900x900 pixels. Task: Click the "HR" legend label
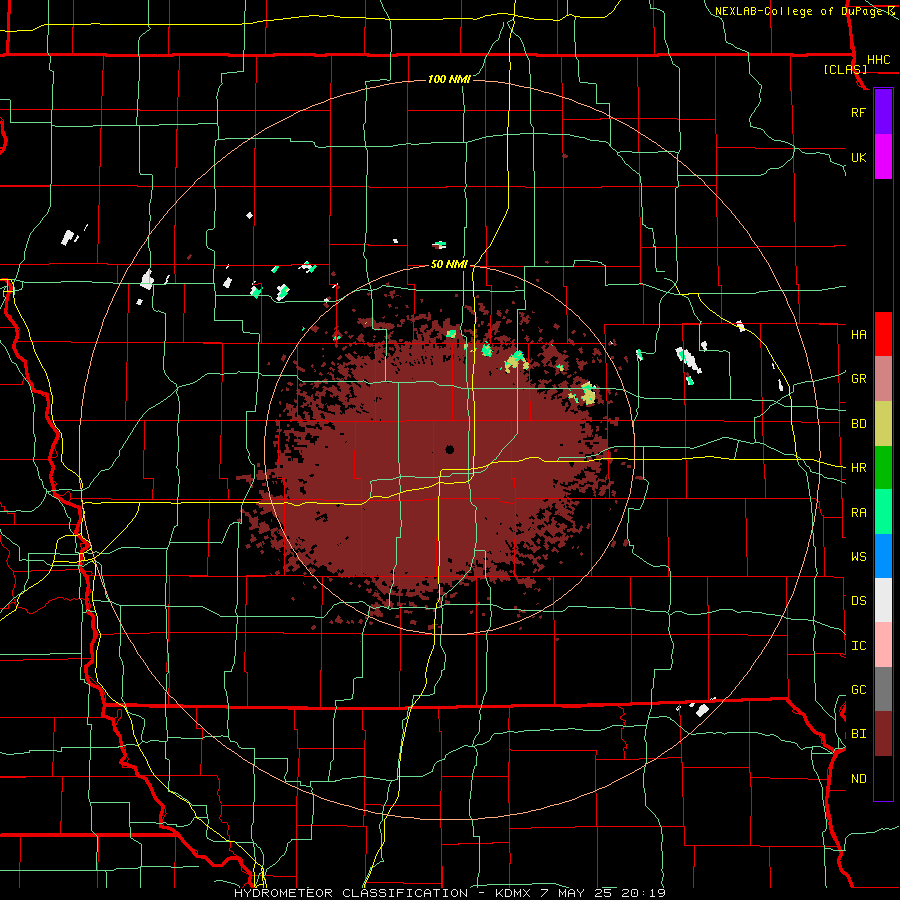click(x=858, y=468)
